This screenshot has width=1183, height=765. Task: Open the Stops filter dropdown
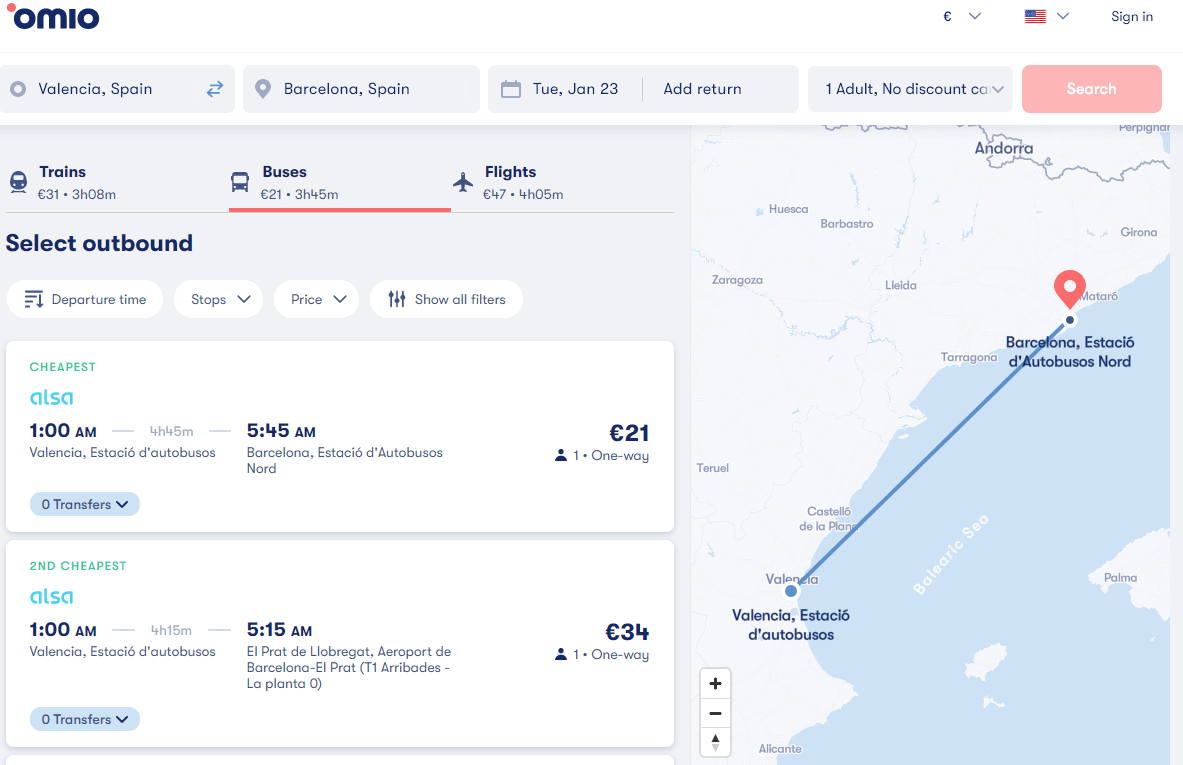pyautogui.click(x=218, y=298)
